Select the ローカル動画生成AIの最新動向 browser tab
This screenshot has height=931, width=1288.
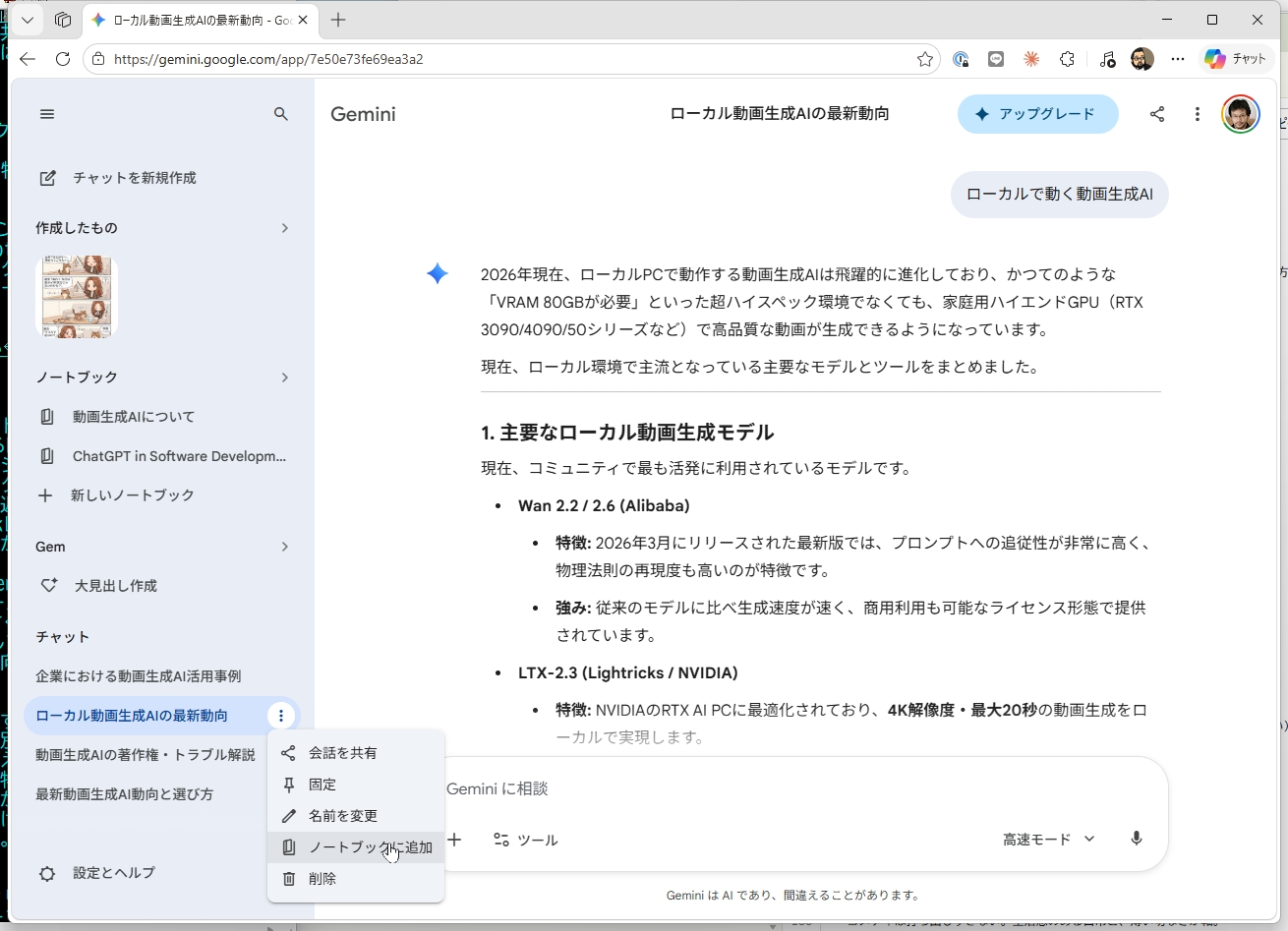[x=200, y=20]
